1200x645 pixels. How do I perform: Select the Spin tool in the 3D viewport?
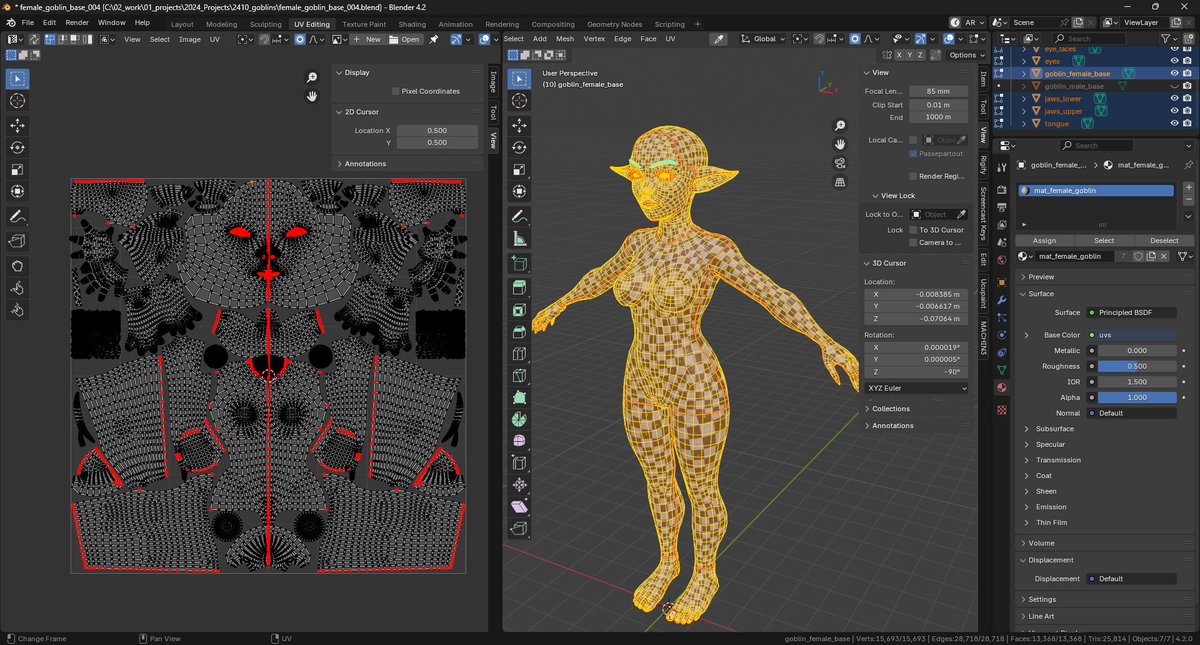pos(519,419)
